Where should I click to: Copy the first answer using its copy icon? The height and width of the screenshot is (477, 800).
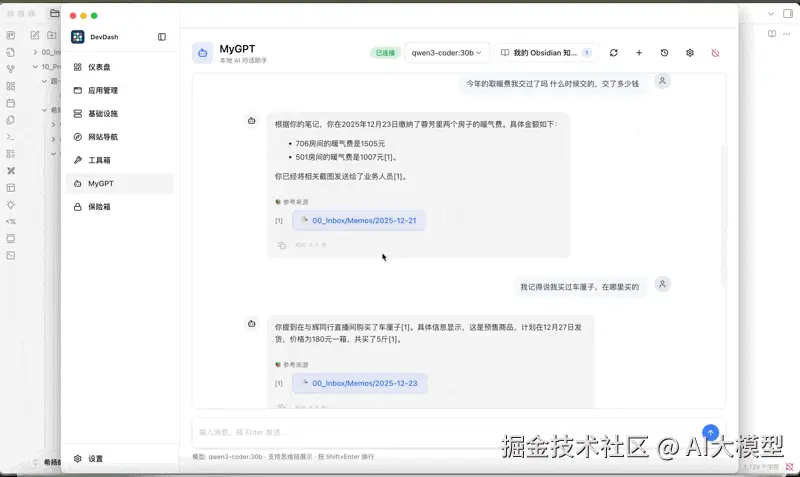coord(282,244)
